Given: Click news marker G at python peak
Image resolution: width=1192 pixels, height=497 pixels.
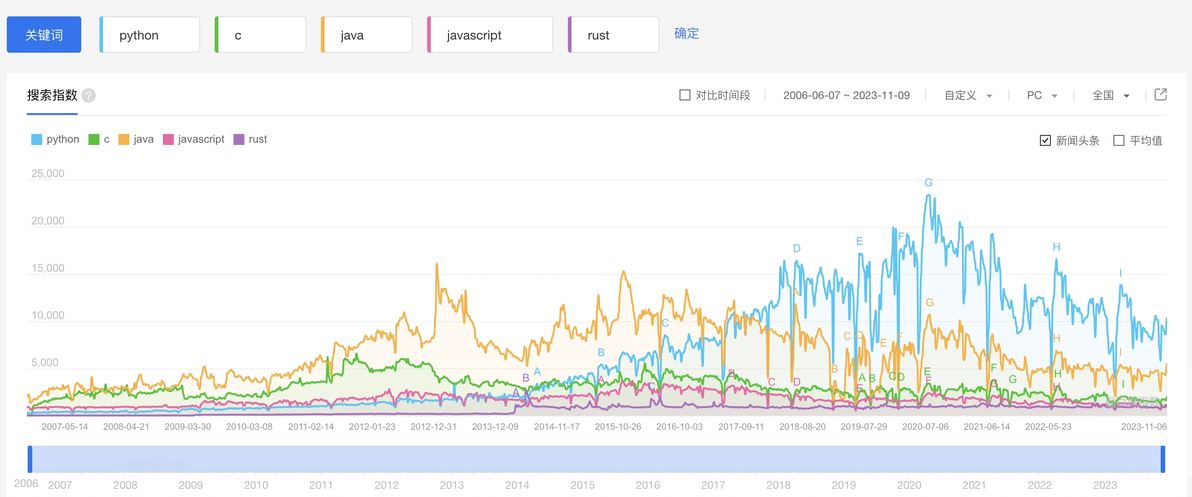Looking at the screenshot, I should [x=929, y=183].
